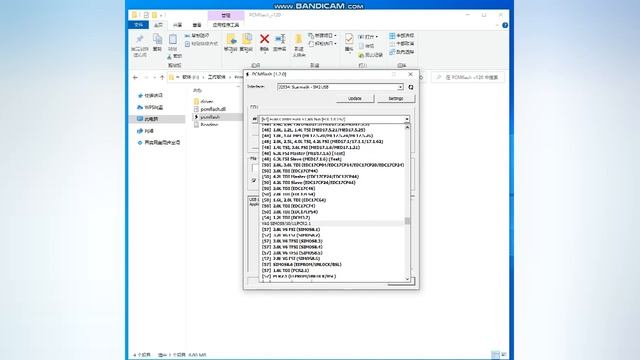Open the blue 文件 tab in Explorer

coord(138,25)
